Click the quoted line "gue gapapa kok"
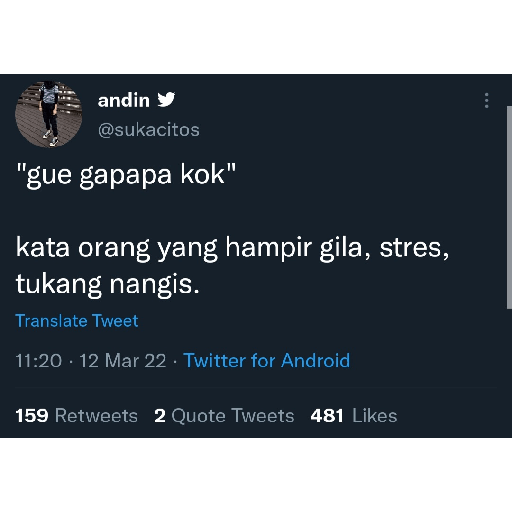Screen dimensions: 512x512 pos(126,175)
